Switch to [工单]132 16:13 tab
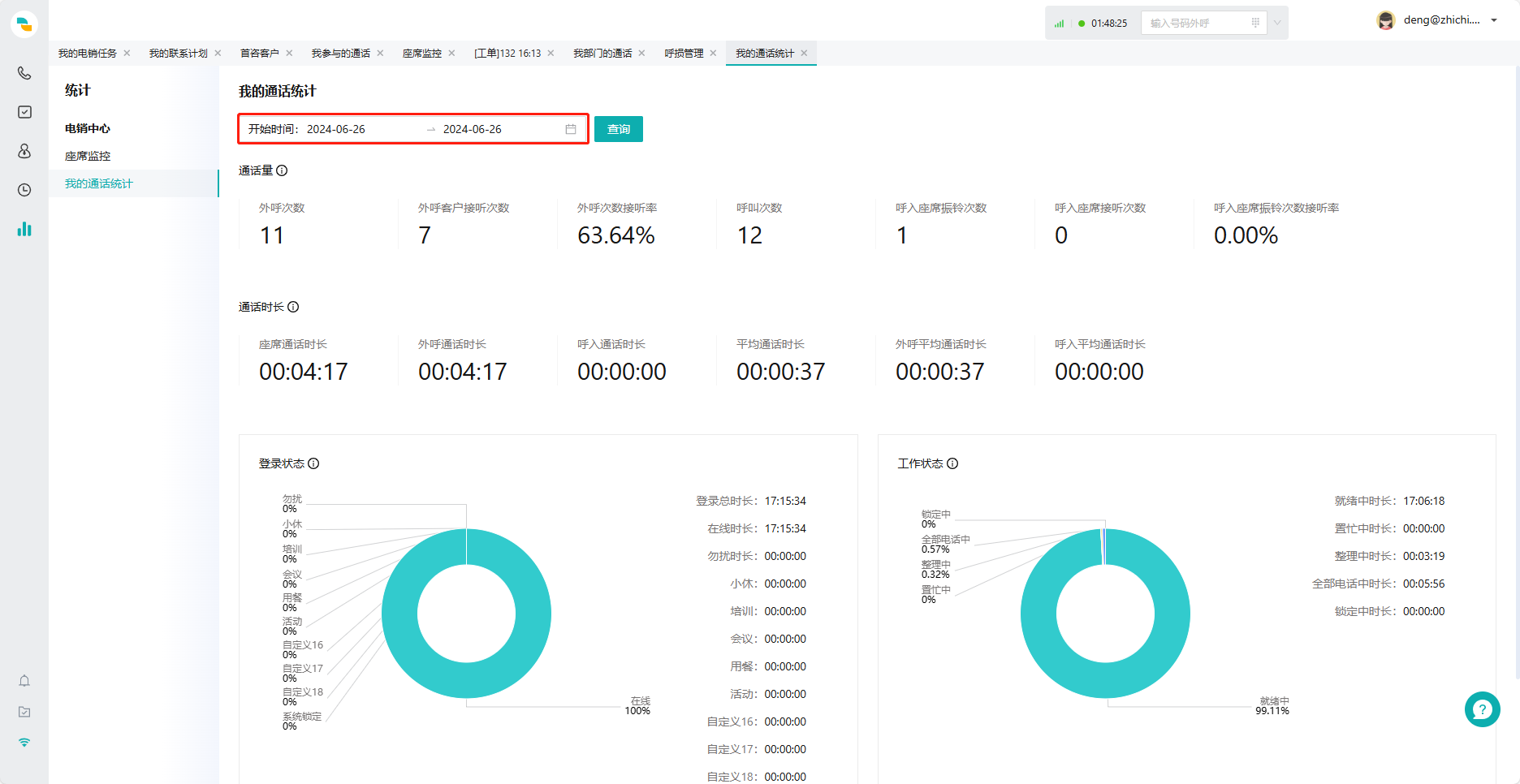Viewport: 1520px width, 784px height. coord(507,53)
